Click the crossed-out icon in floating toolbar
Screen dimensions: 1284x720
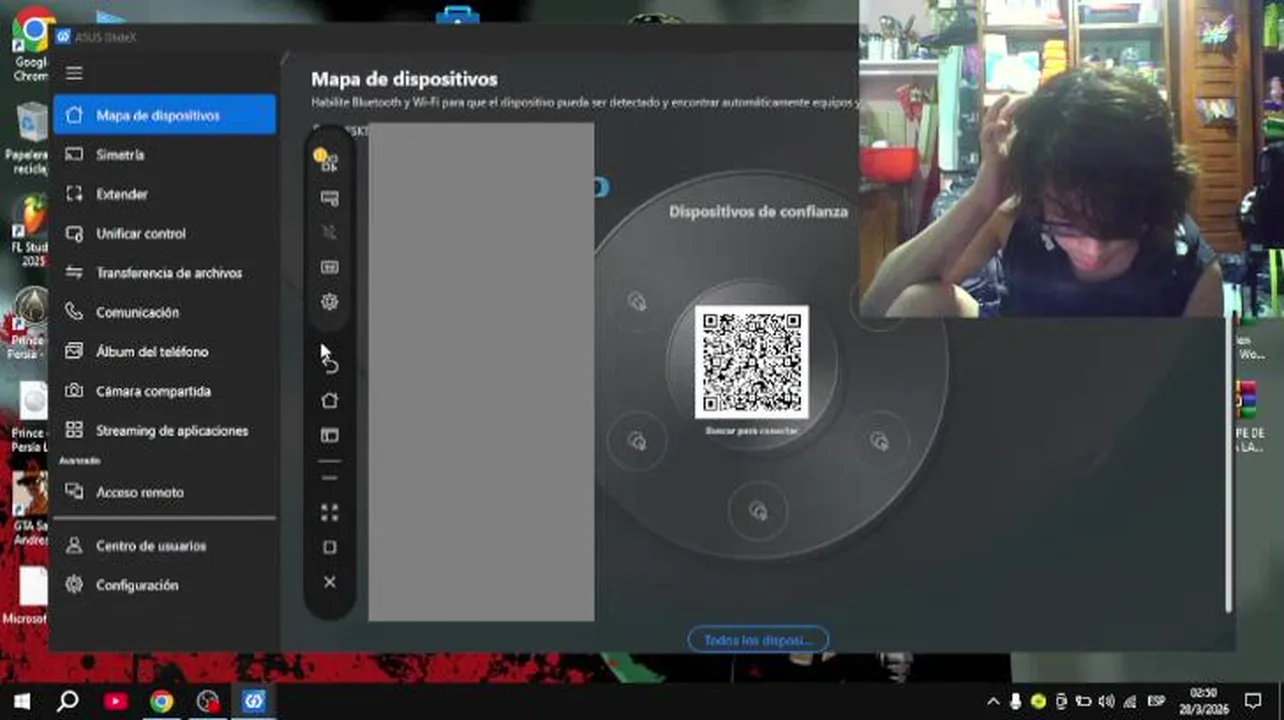329,232
